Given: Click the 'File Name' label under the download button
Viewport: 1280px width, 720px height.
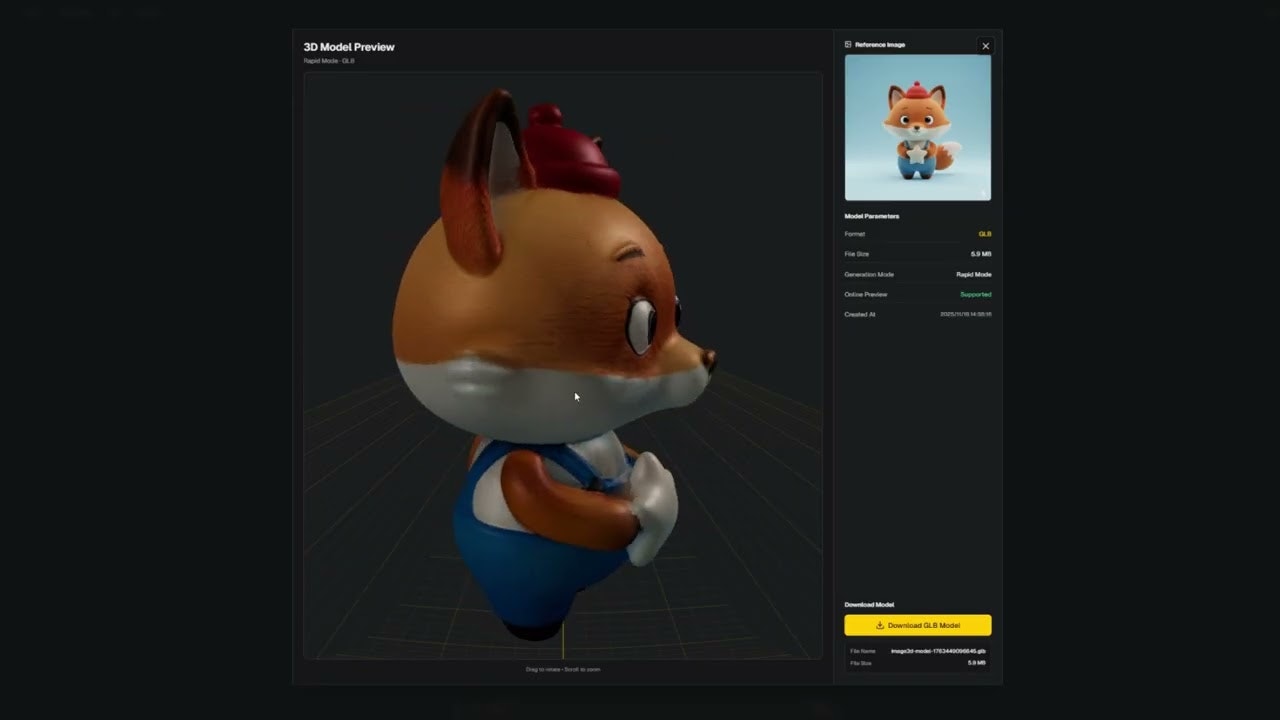Looking at the screenshot, I should coord(863,651).
